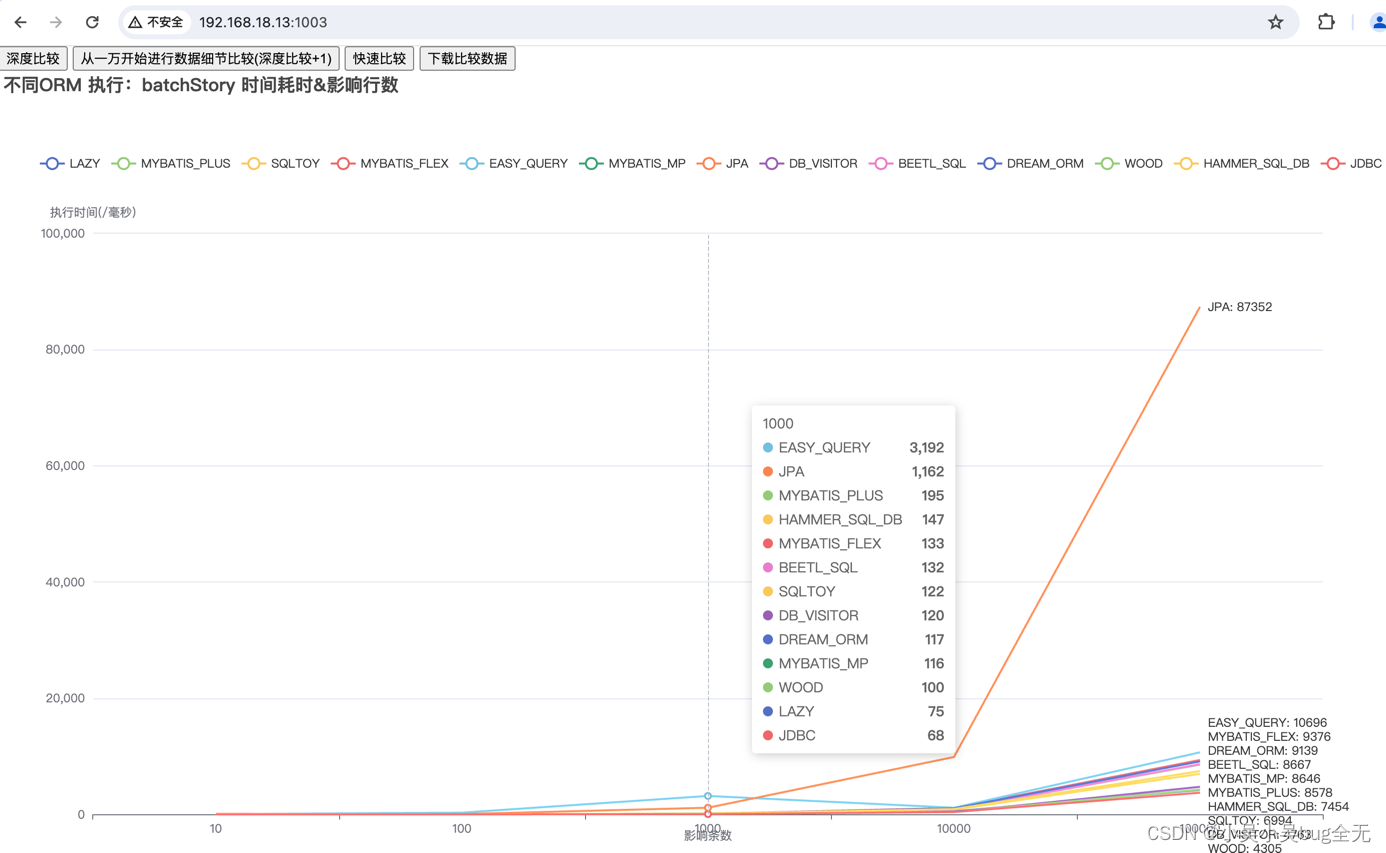Toggle WOOD series in legend
The image size is (1386, 853).
(x=1129, y=163)
